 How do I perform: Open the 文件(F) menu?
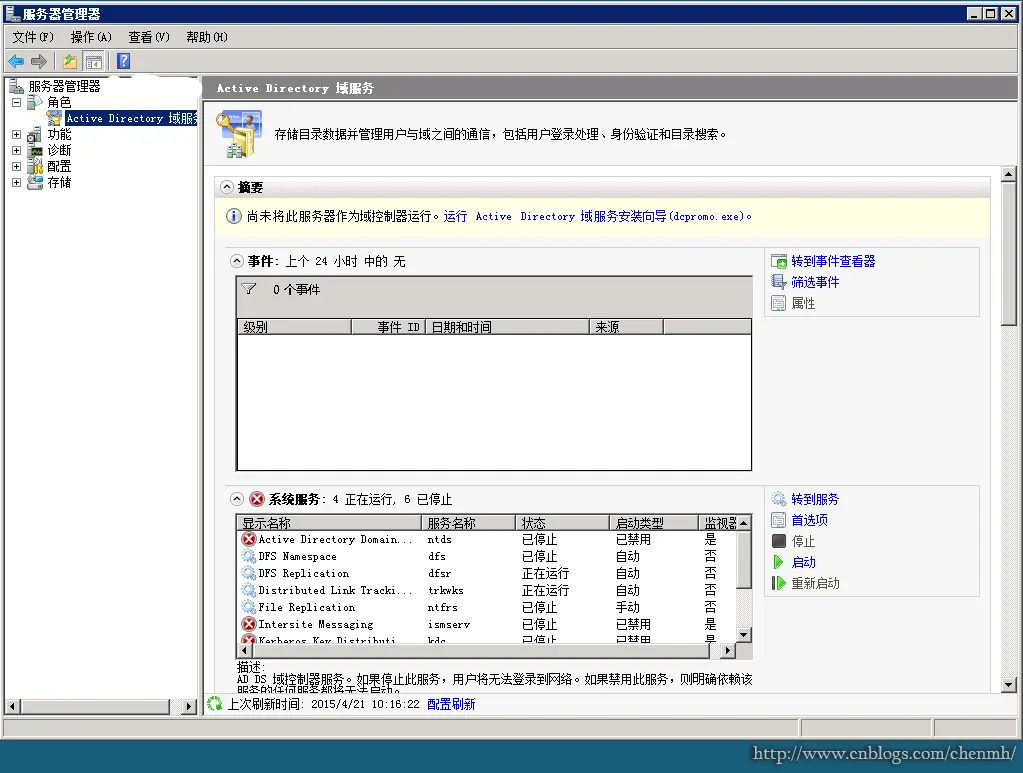(x=33, y=37)
